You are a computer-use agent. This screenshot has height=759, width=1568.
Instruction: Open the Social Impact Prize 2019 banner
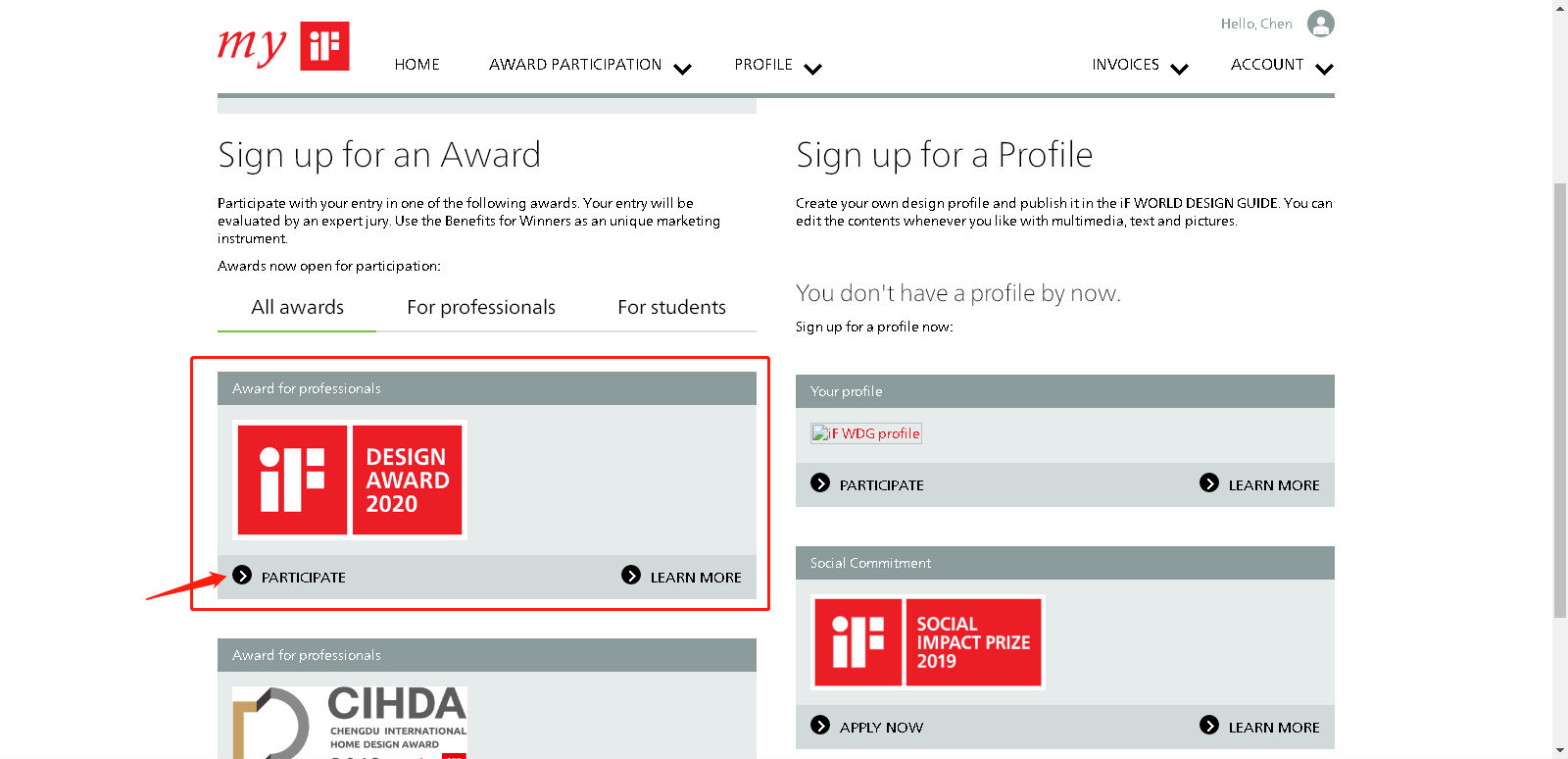(x=927, y=642)
